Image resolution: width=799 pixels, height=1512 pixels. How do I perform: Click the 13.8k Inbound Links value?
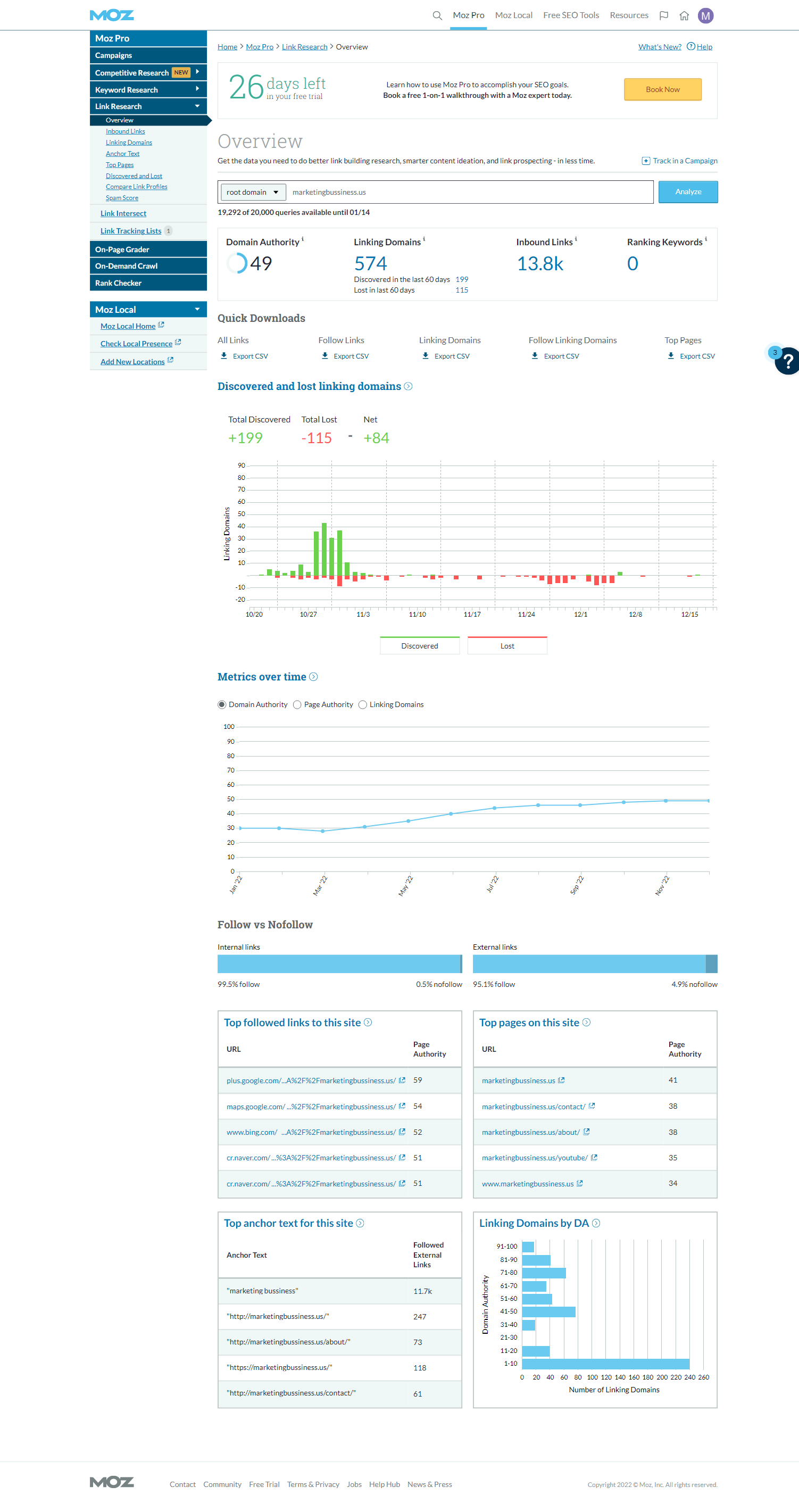click(x=540, y=263)
